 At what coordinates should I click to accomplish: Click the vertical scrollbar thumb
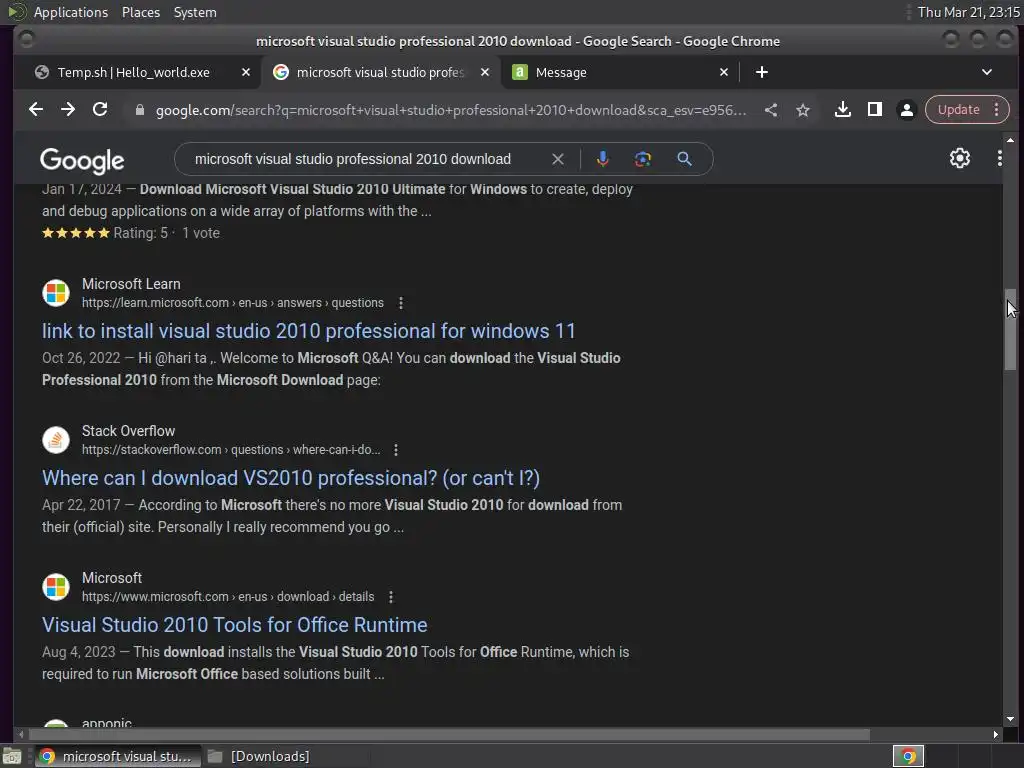[1010, 330]
